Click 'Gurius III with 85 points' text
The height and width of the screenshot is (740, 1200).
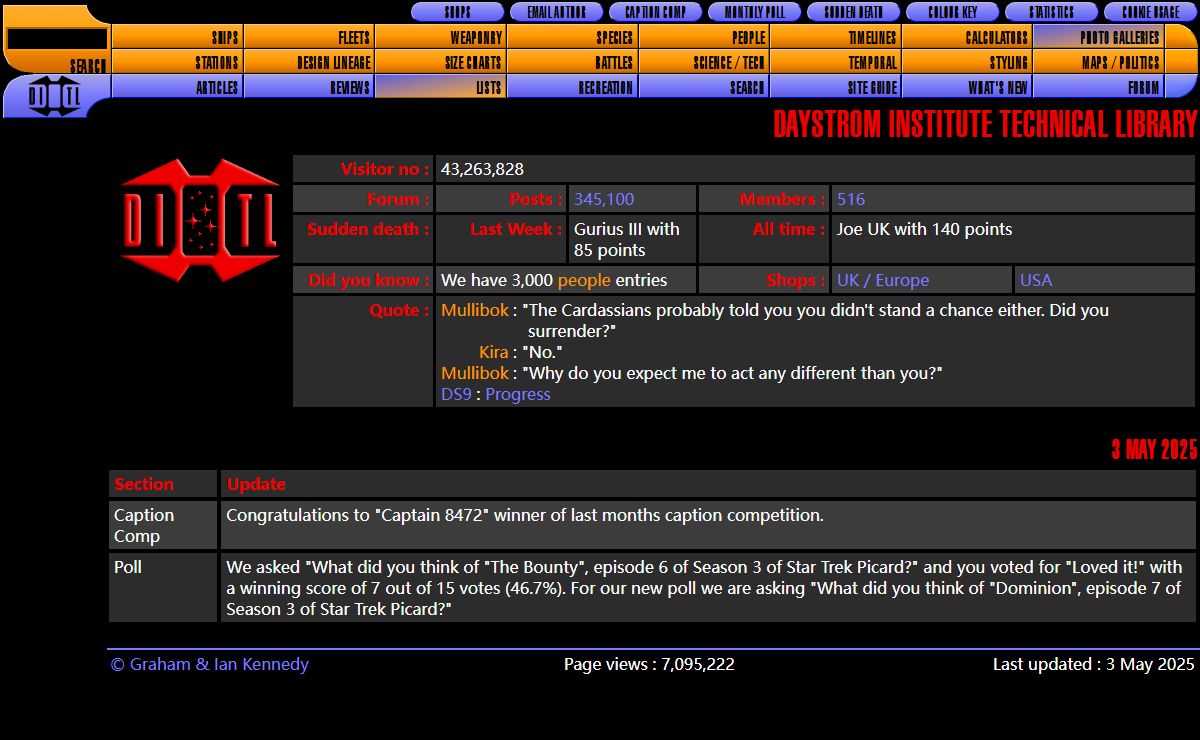coord(627,240)
